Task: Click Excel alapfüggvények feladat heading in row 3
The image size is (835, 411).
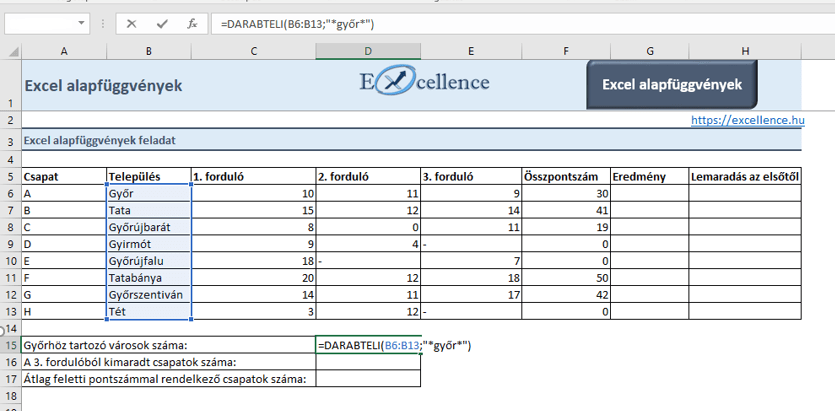Action: tap(100, 141)
